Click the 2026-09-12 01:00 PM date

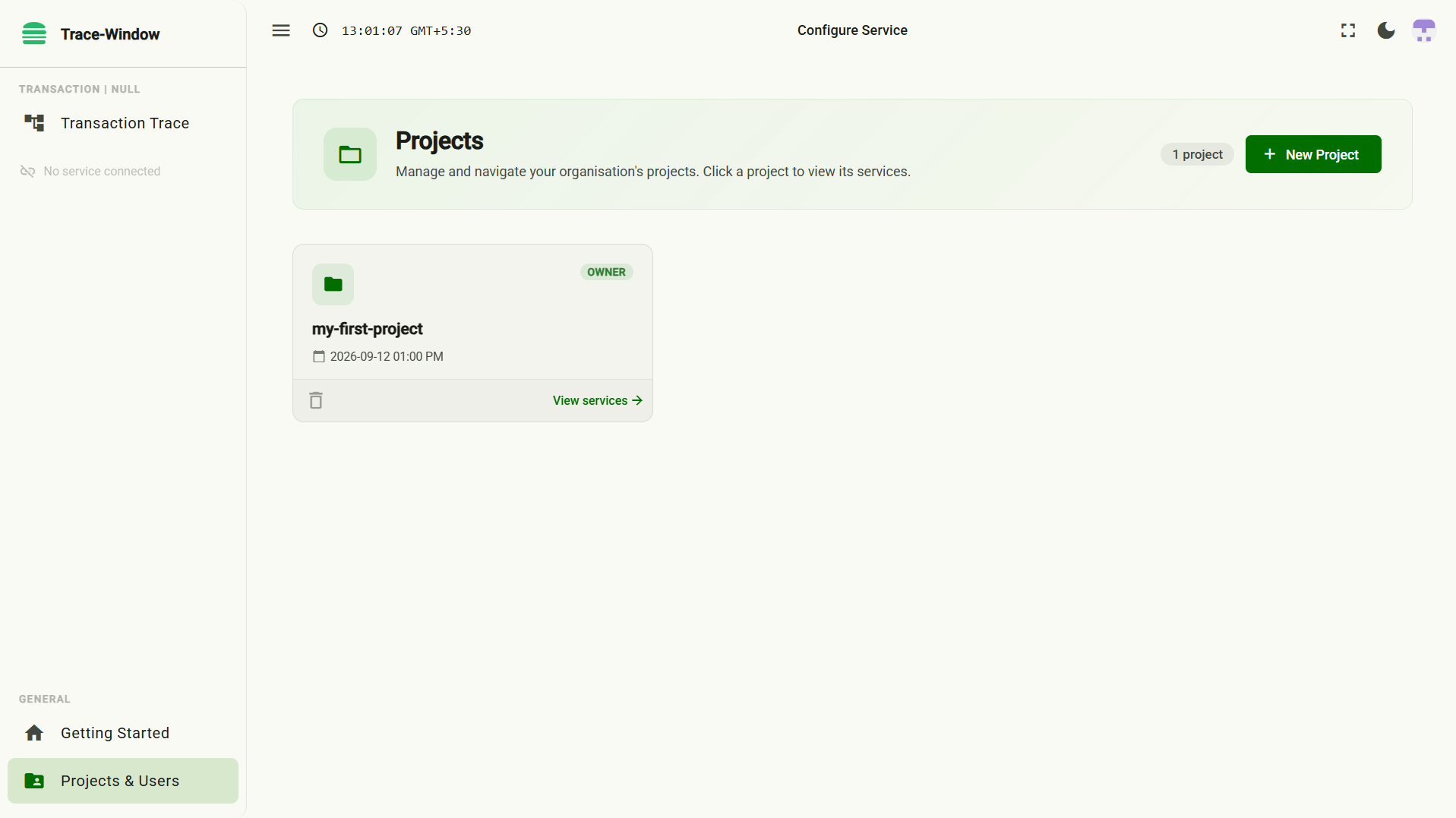point(387,356)
